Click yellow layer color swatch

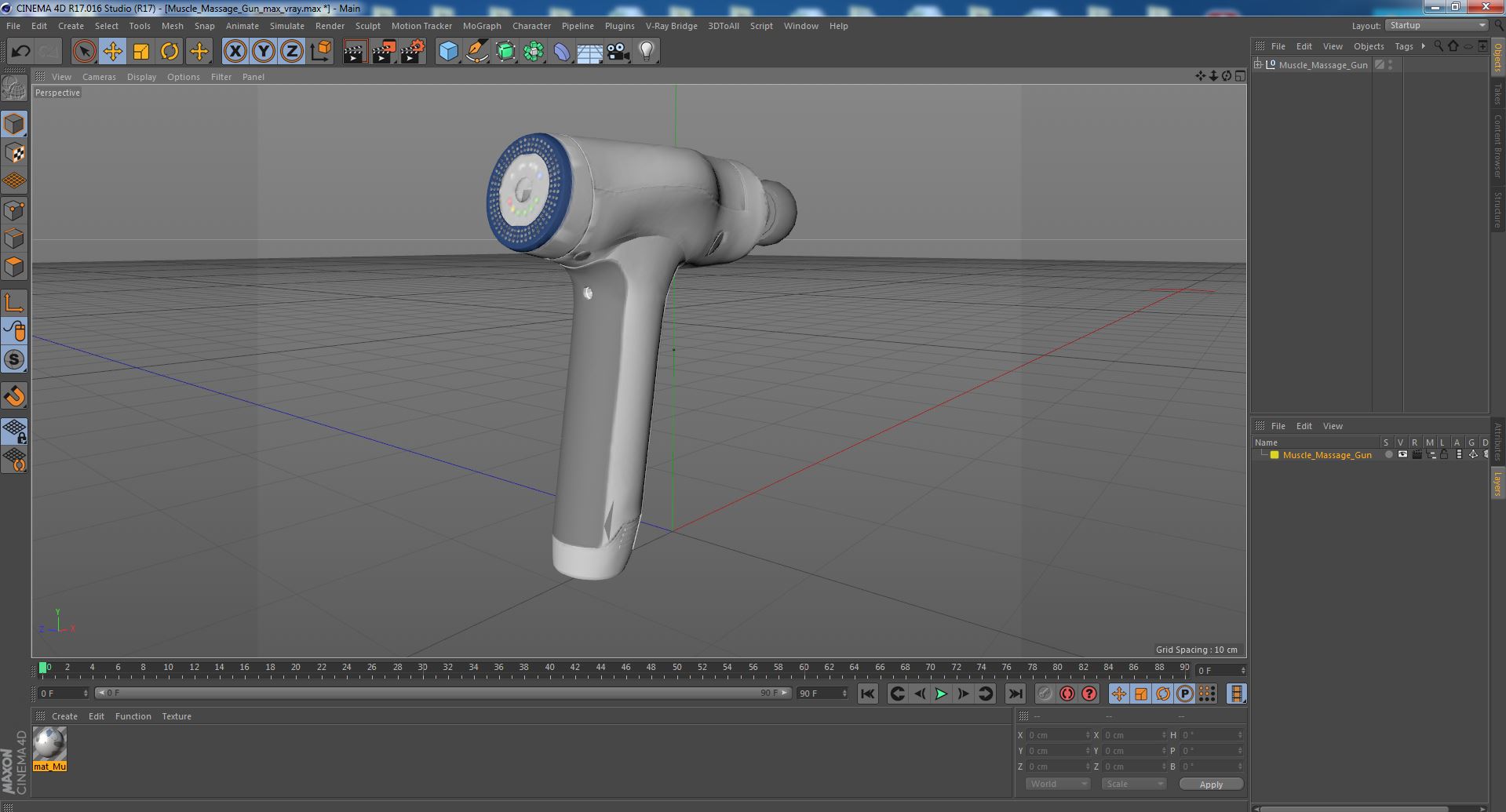[1274, 455]
